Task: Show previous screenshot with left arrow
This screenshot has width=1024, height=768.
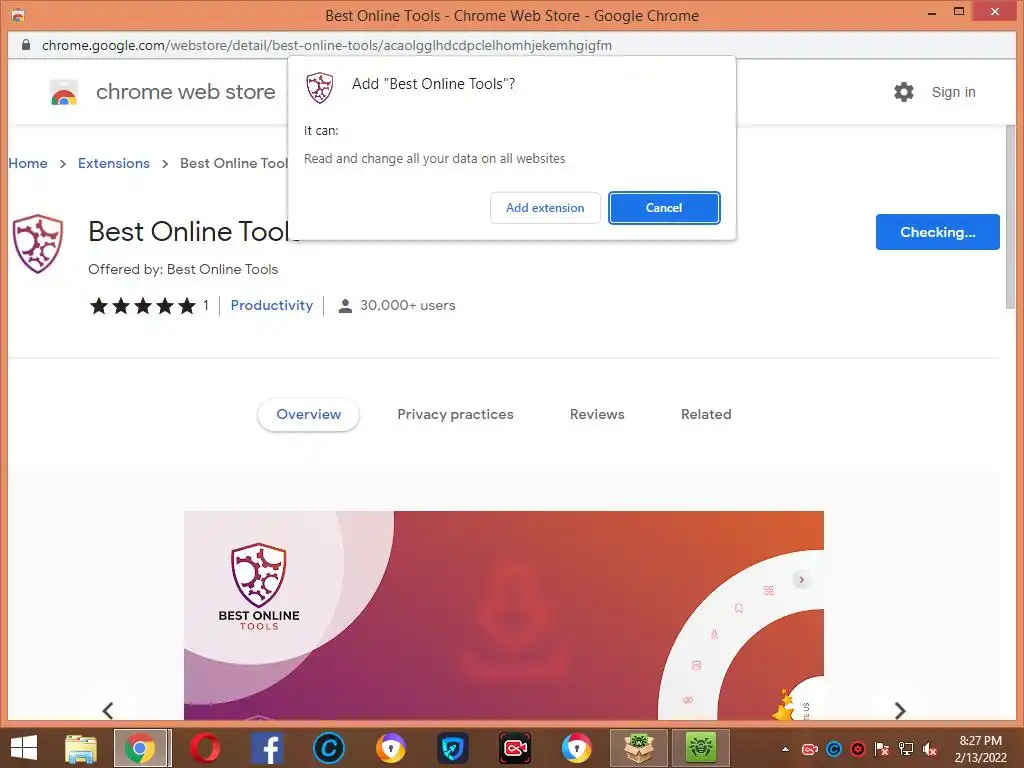Action: [108, 710]
